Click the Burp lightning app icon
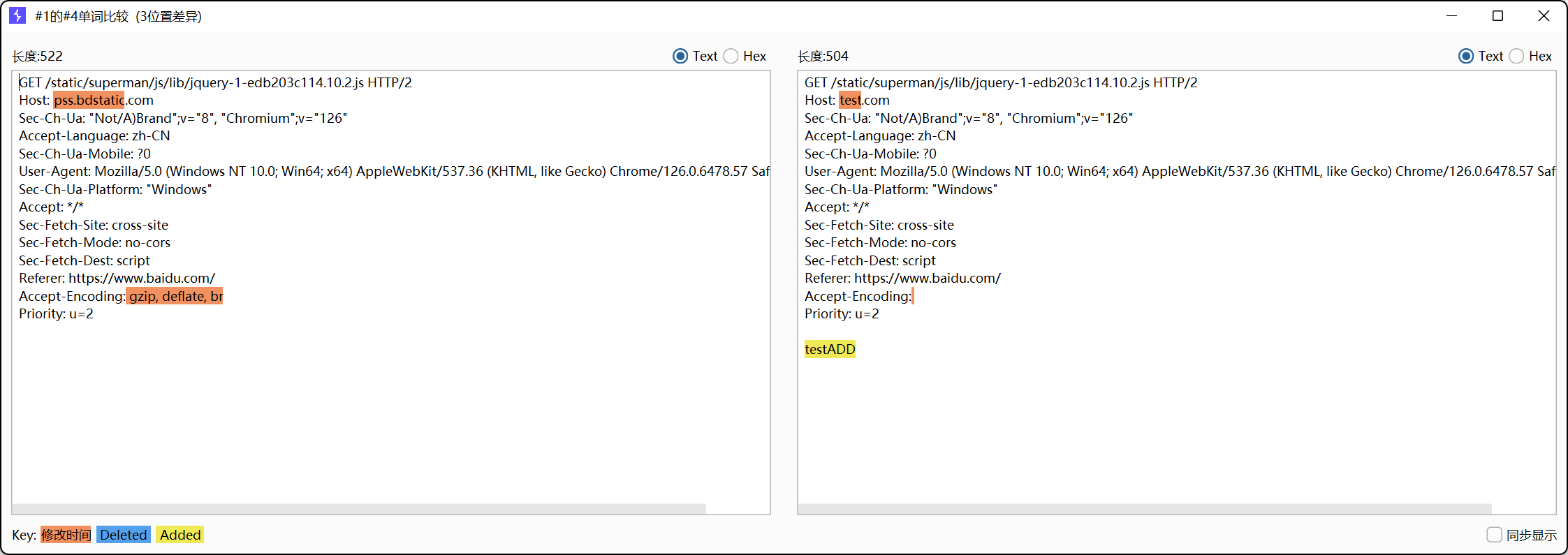 click(x=17, y=15)
